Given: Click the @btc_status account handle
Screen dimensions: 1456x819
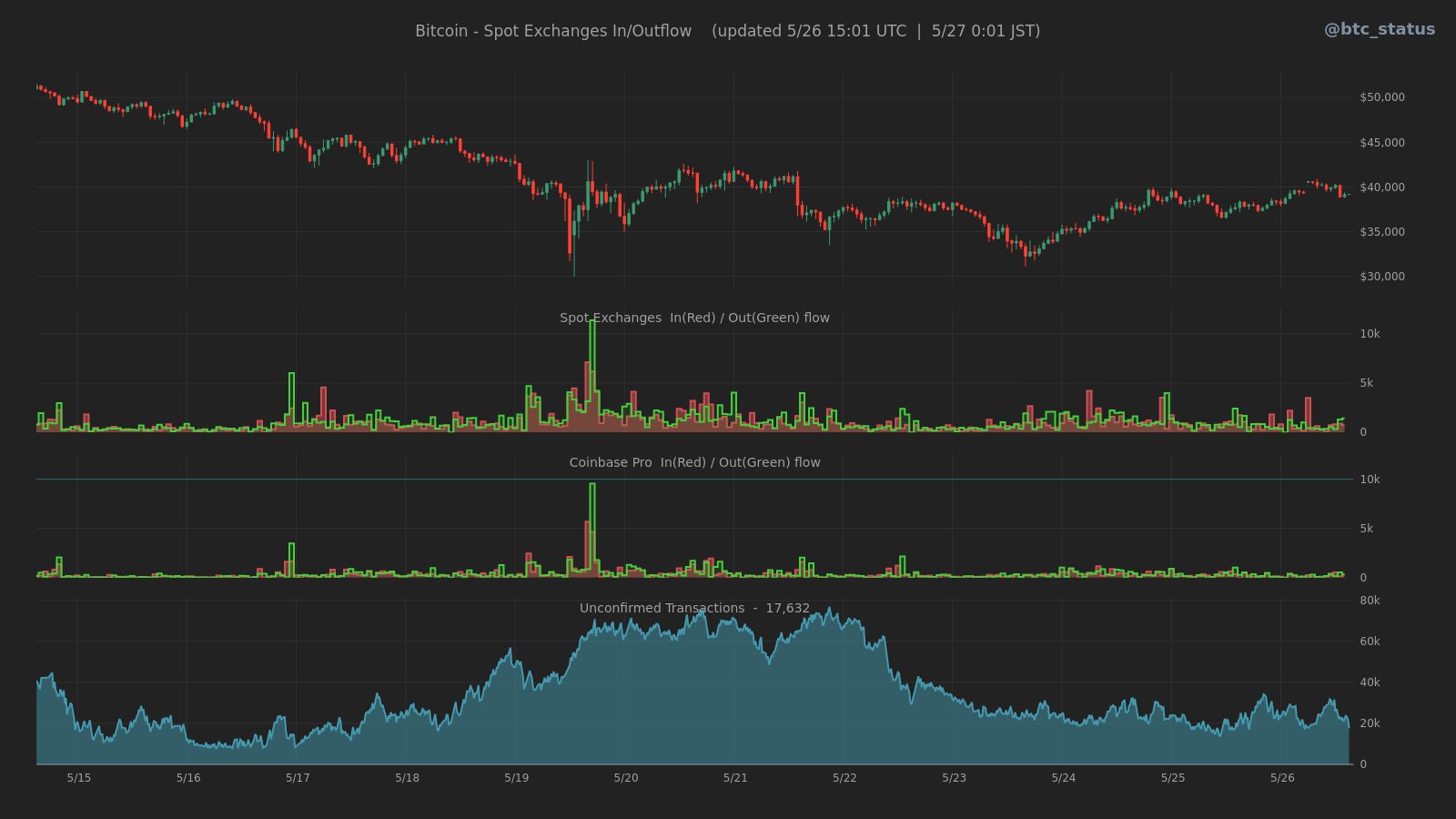Looking at the screenshot, I should [x=1381, y=28].
